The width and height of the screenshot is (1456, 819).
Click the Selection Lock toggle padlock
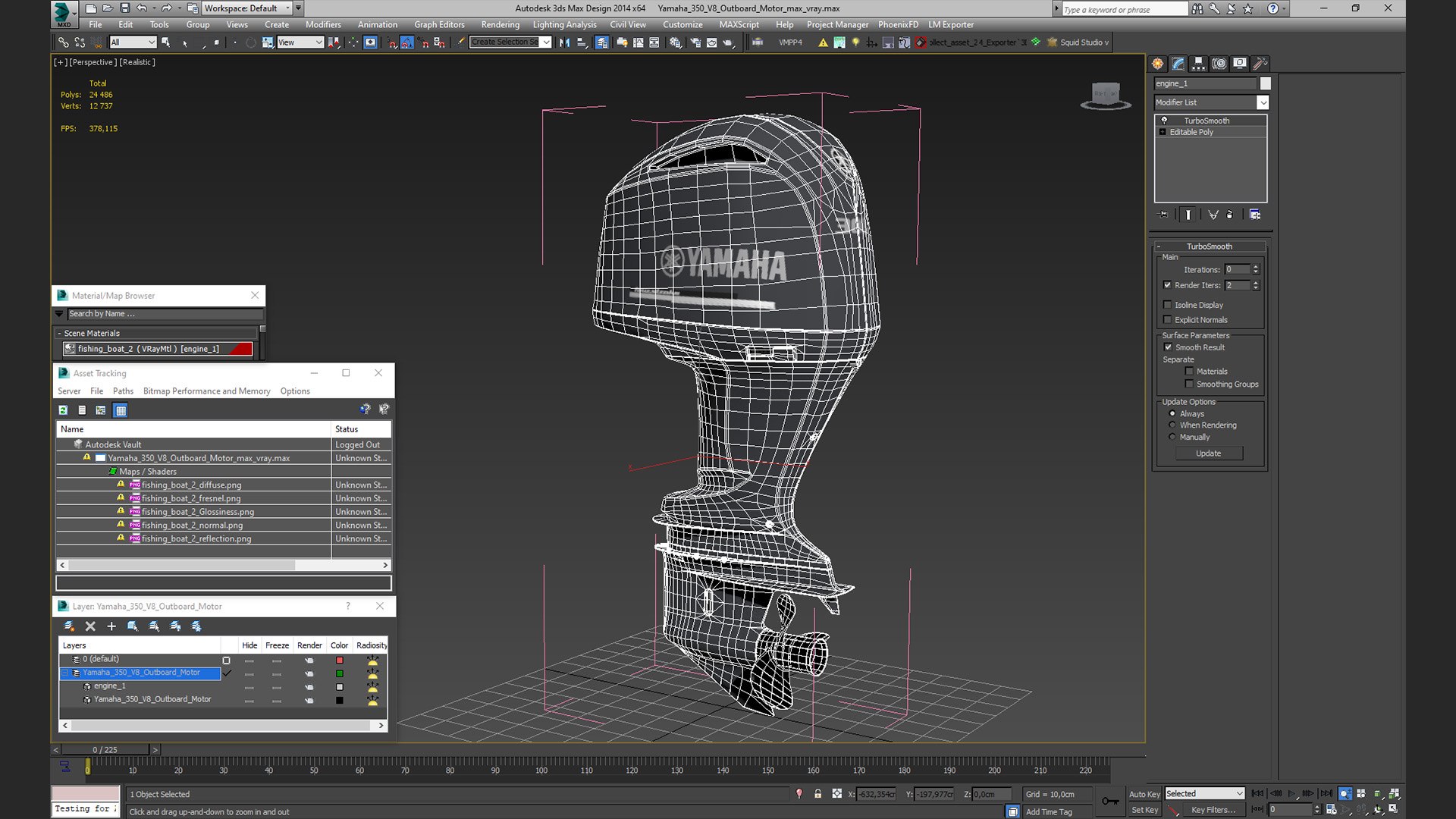coord(817,794)
